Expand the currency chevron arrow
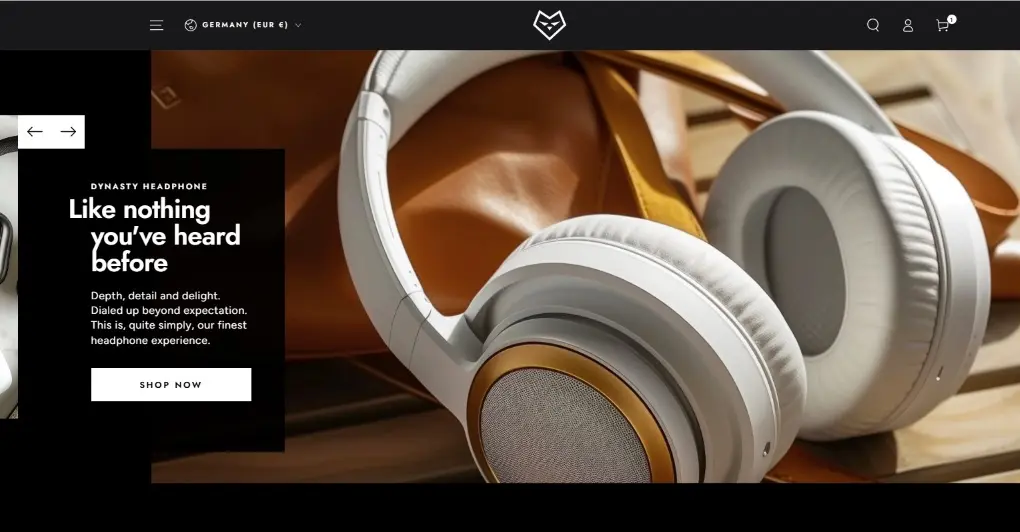Screen dimensions: 1020x532 (298, 25)
